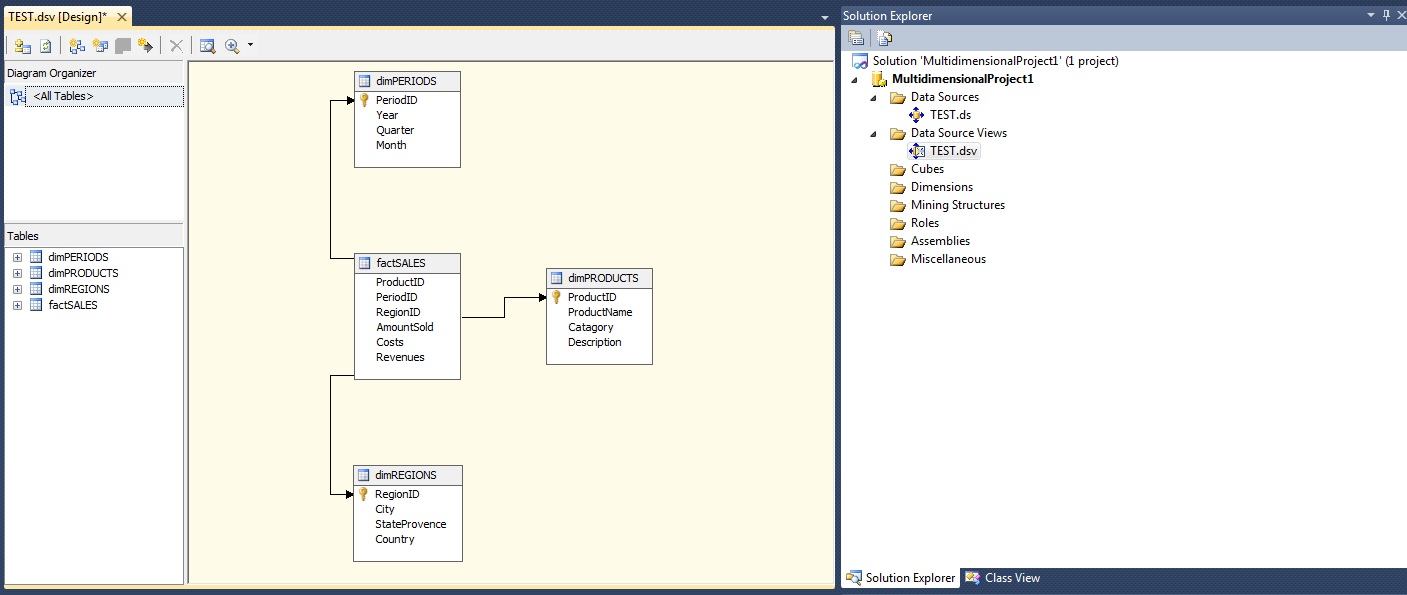The image size is (1407, 595).
Task: Click the Show All Files icon
Action: coord(884,38)
